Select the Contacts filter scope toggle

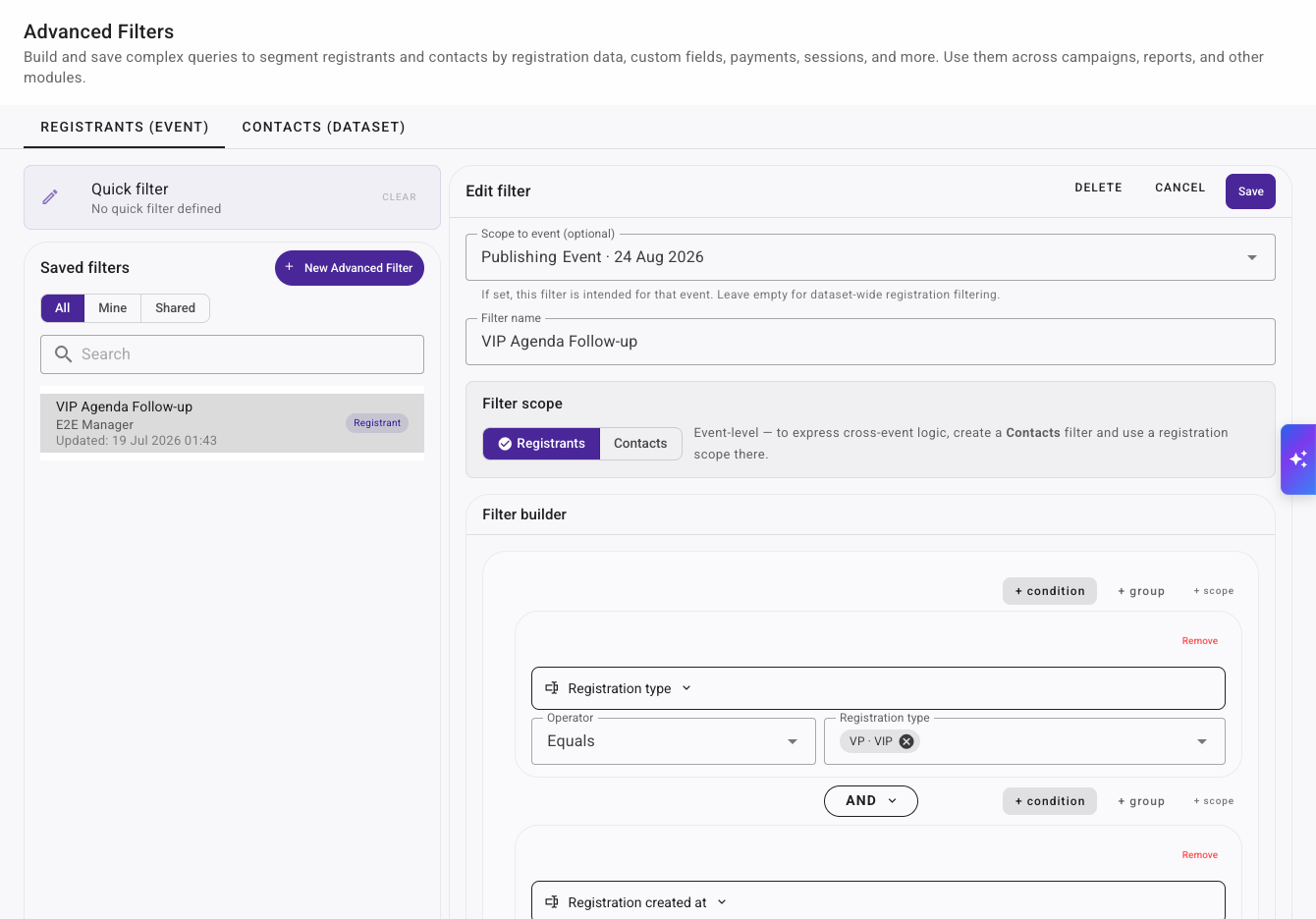[640, 444]
